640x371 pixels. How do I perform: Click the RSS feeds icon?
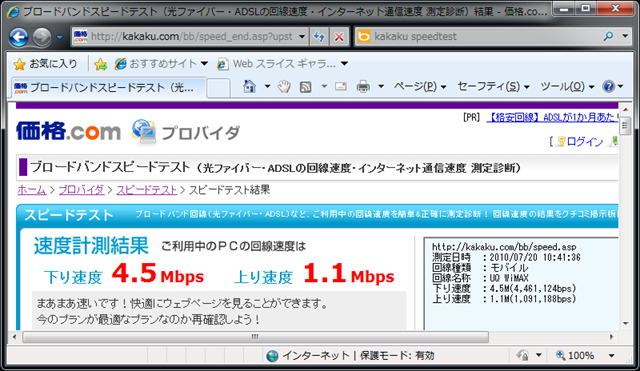pyautogui.click(x=305, y=87)
